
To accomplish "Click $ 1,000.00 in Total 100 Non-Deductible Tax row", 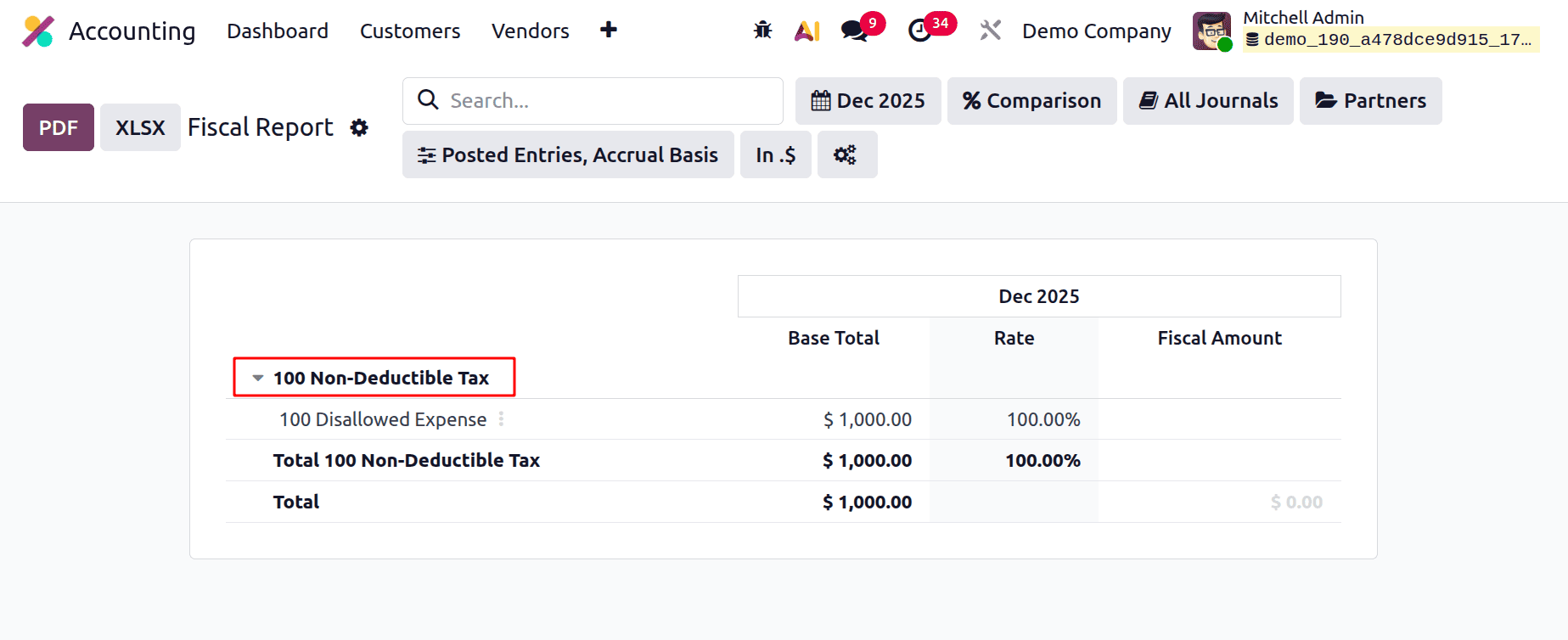I will click(x=867, y=460).
